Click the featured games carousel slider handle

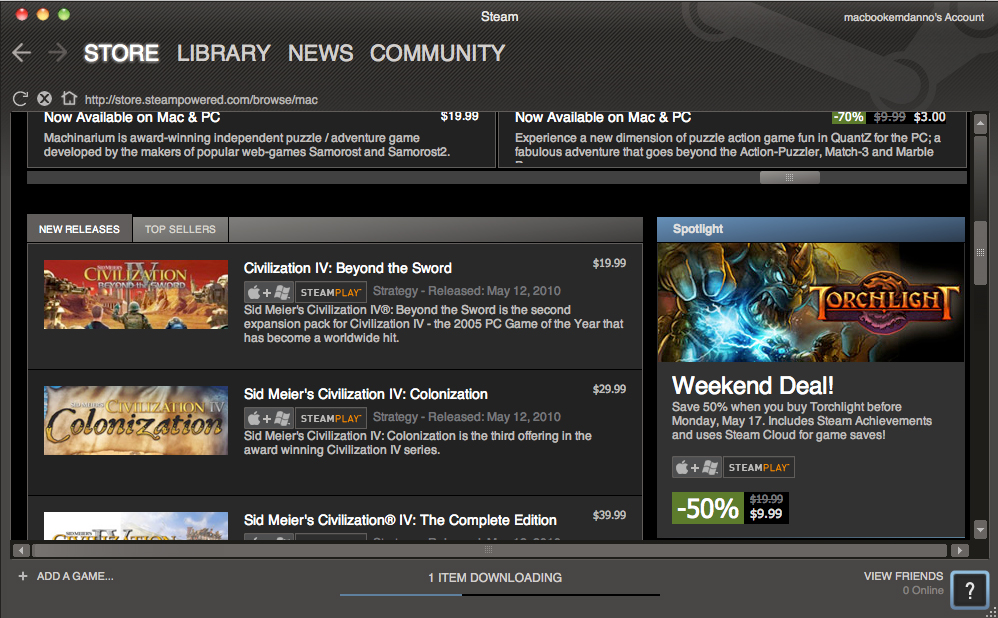[789, 178]
